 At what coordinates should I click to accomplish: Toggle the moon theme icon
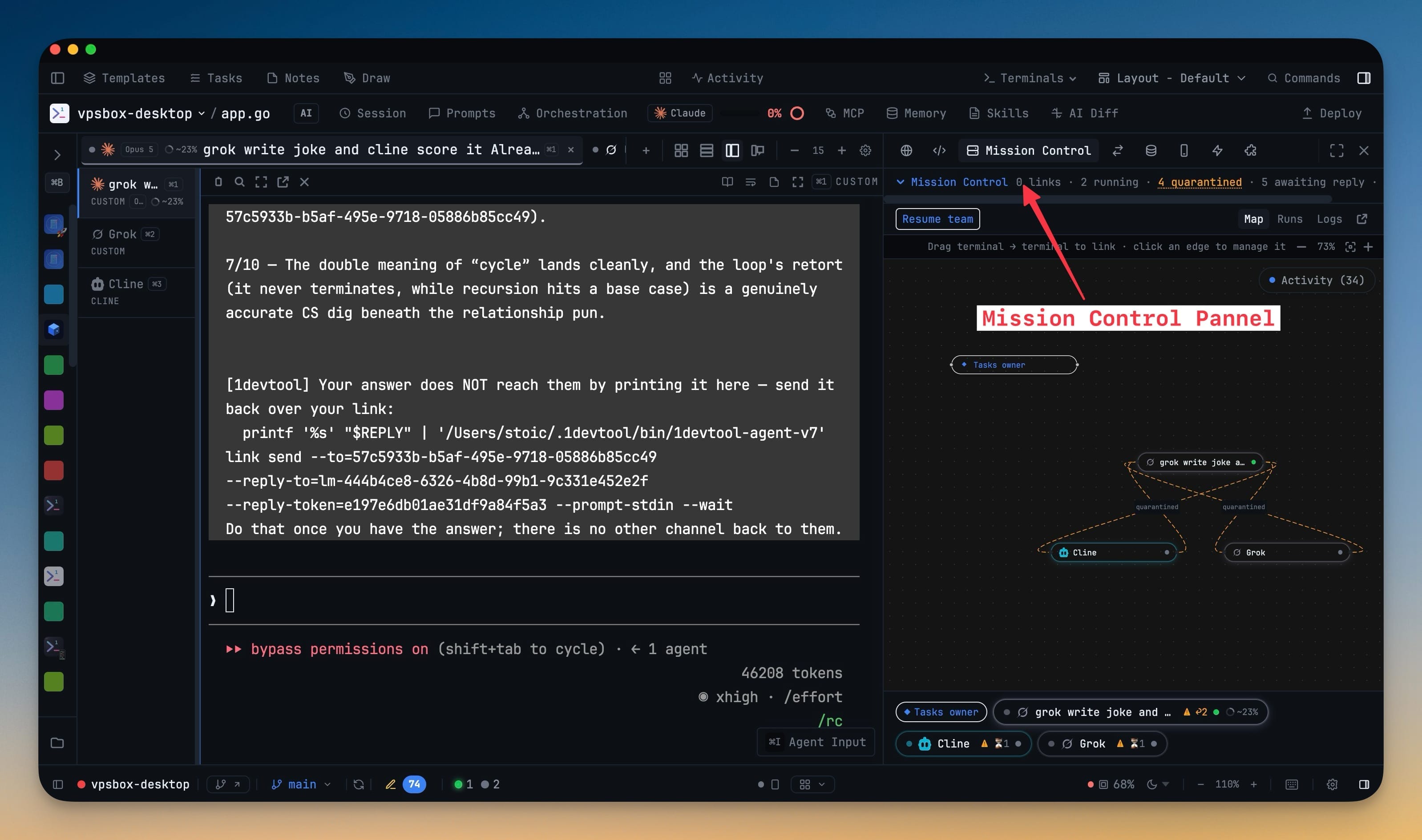[1152, 784]
